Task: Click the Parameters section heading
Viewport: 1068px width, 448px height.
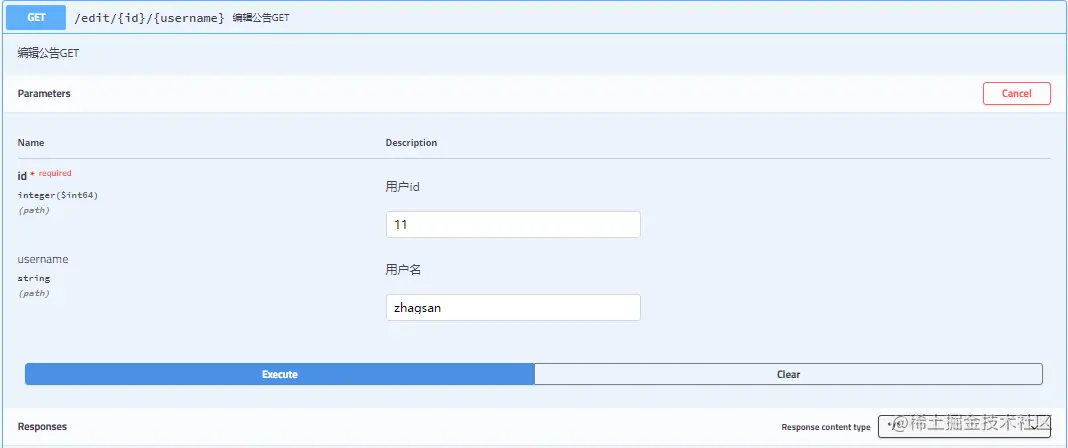Action: click(44, 93)
